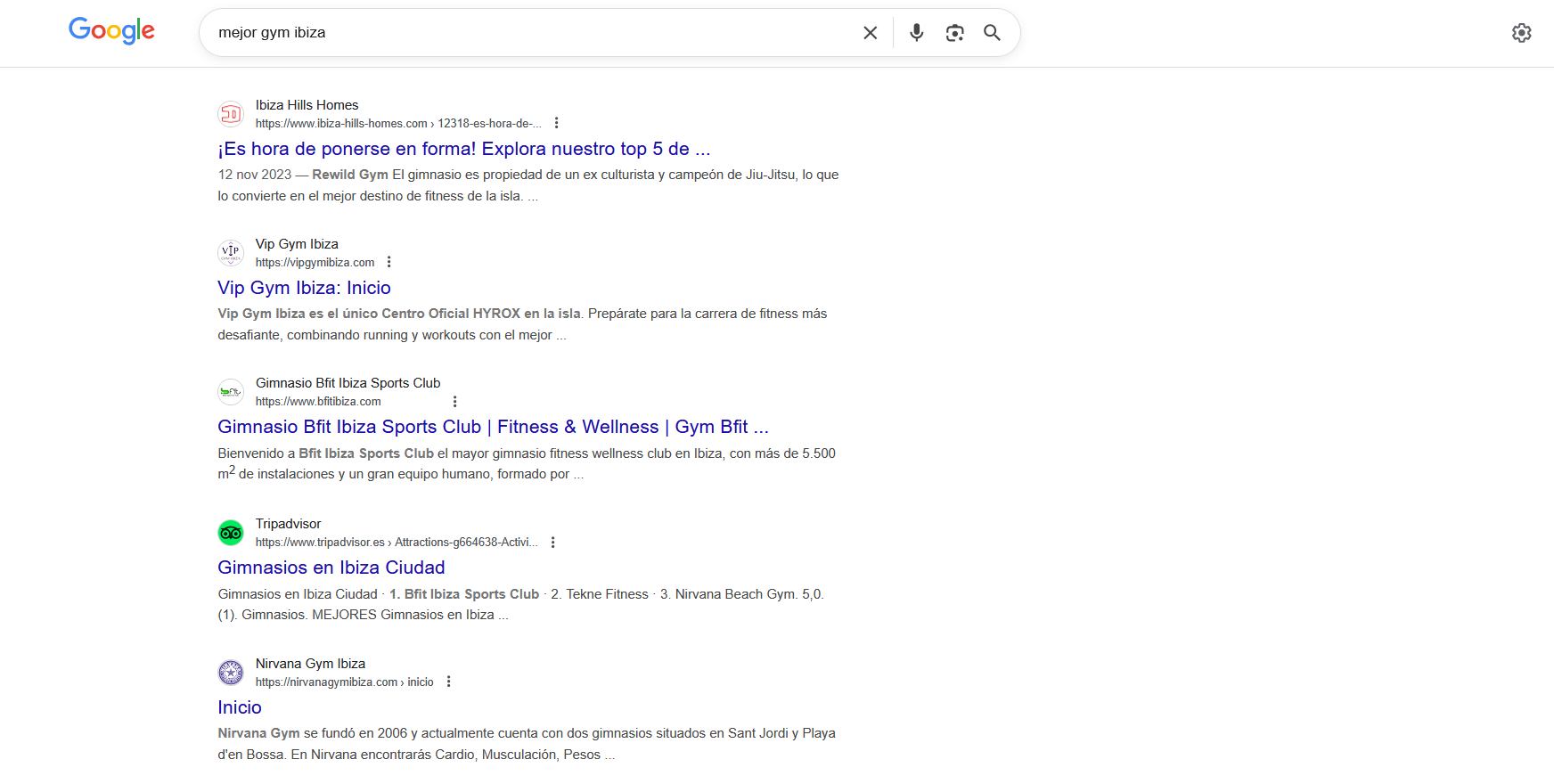Open the Nirvana Gym 'Inicio' link
The width and height of the screenshot is (1554, 784).
click(x=240, y=707)
